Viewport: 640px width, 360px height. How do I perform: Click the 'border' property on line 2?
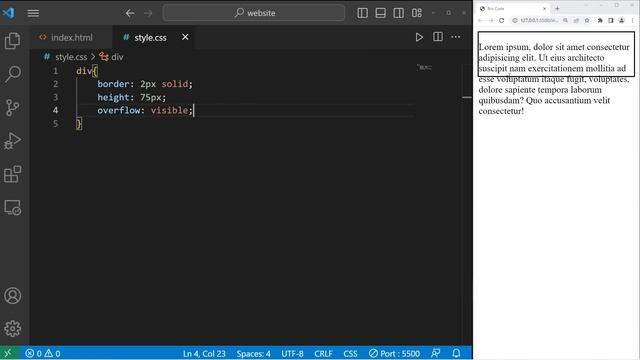pos(113,84)
